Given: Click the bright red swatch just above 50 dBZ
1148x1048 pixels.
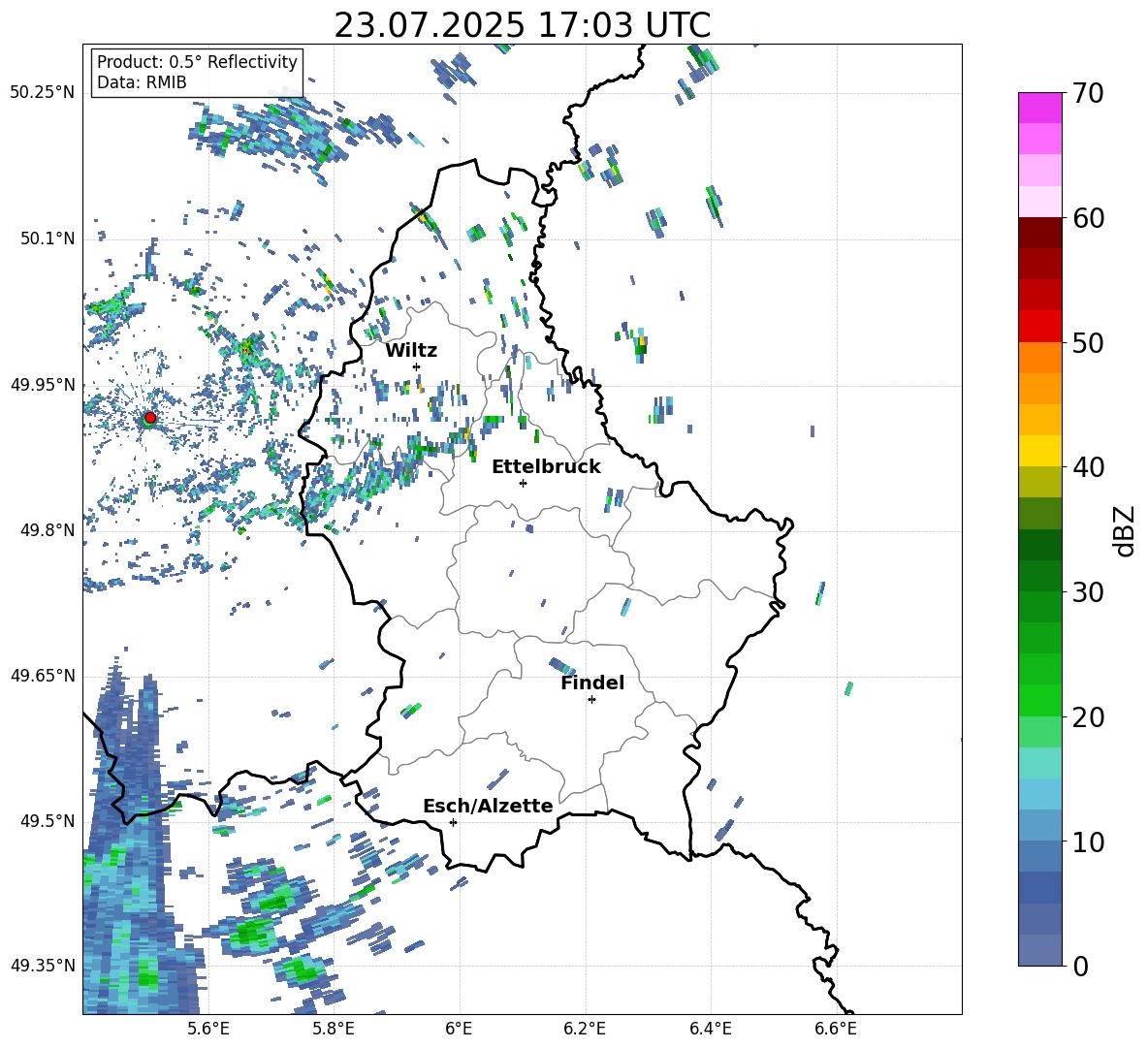Looking at the screenshot, I should click(1039, 327).
